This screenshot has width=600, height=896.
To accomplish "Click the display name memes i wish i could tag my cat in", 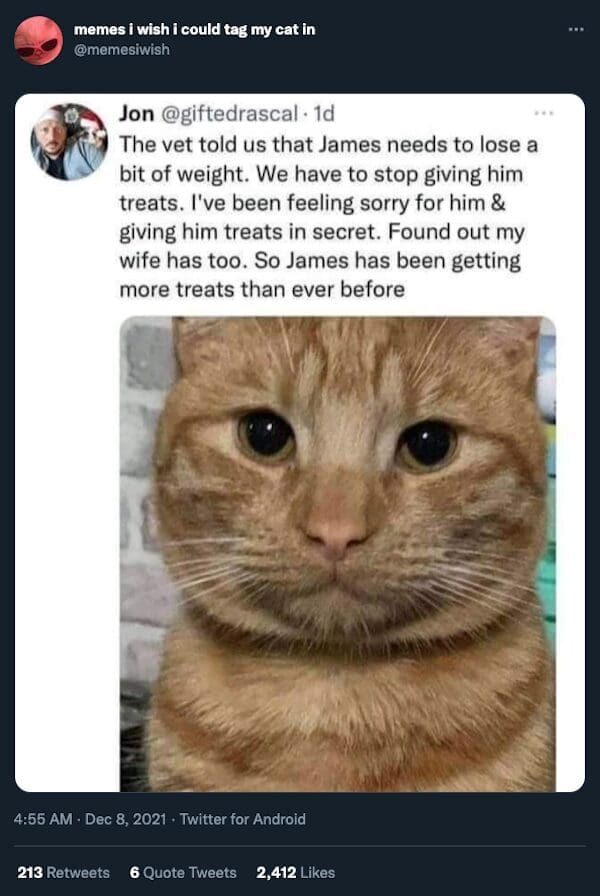I will coord(194,29).
